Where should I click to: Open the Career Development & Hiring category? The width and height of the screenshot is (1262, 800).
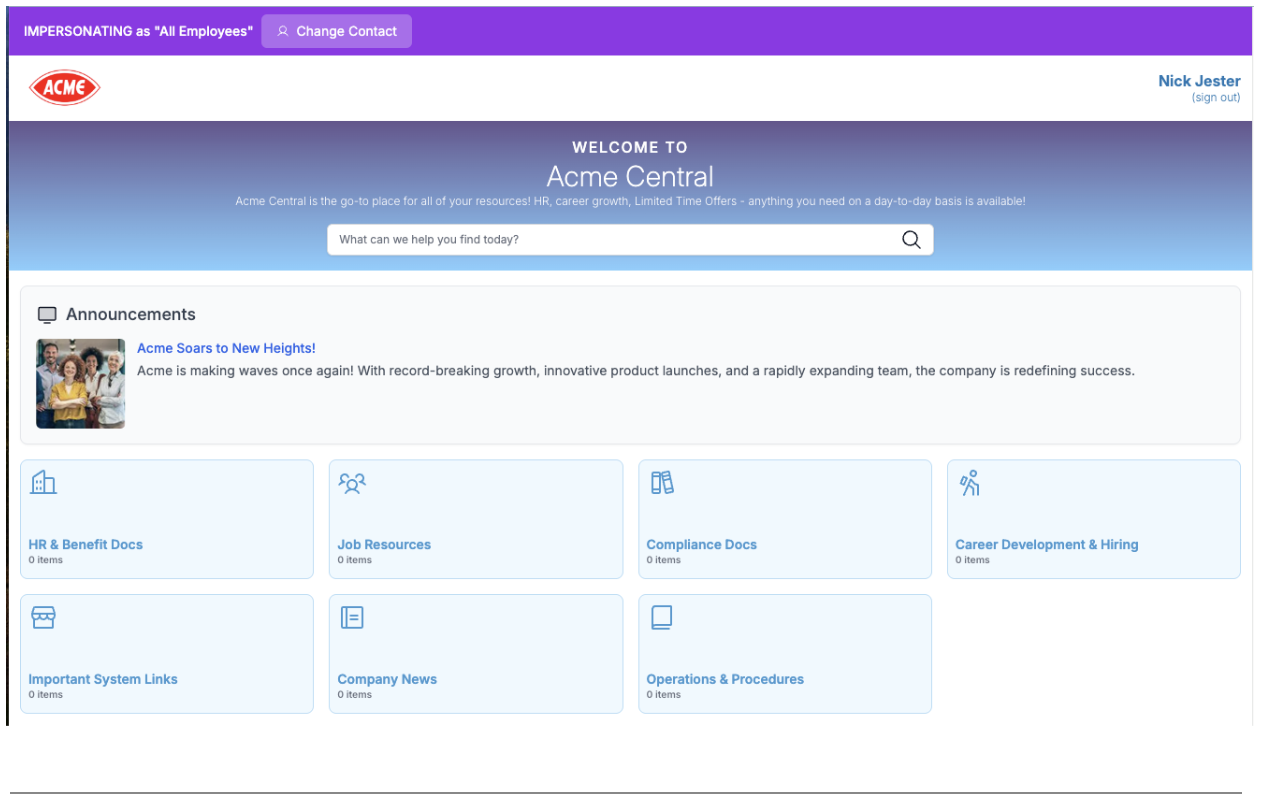[x=1094, y=519]
